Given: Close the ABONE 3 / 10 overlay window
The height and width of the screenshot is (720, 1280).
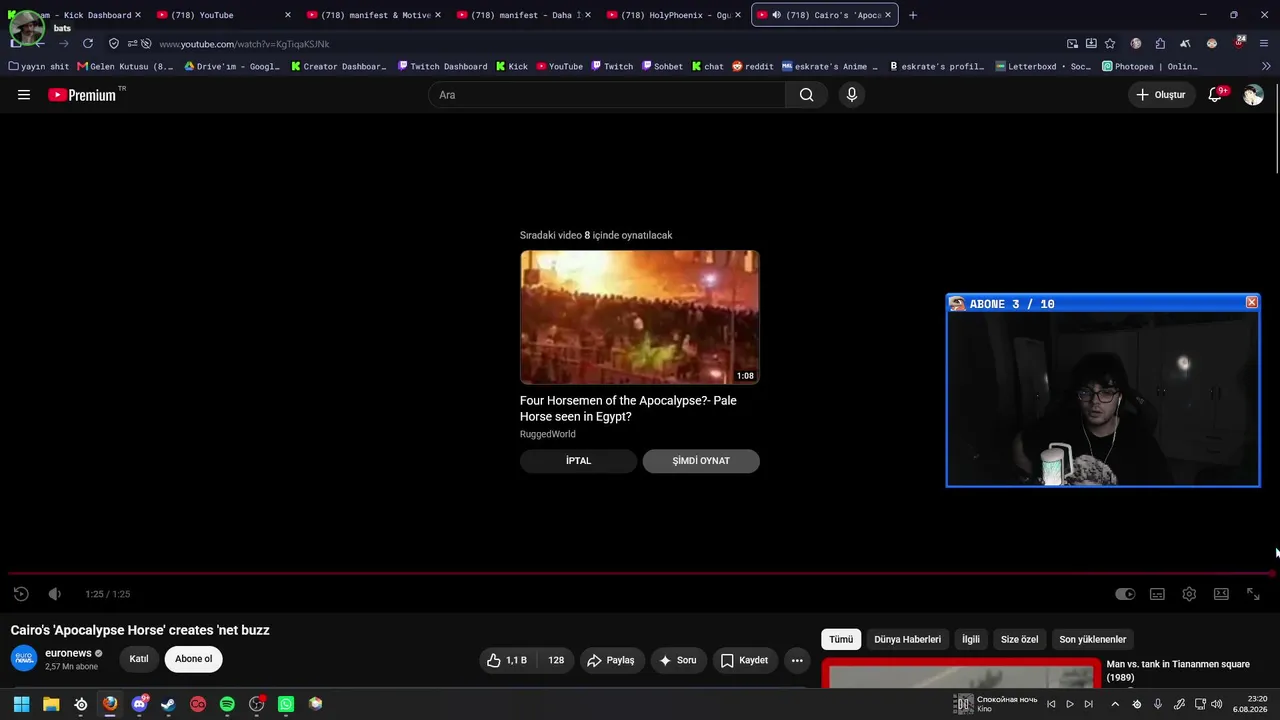Looking at the screenshot, I should tap(1251, 303).
